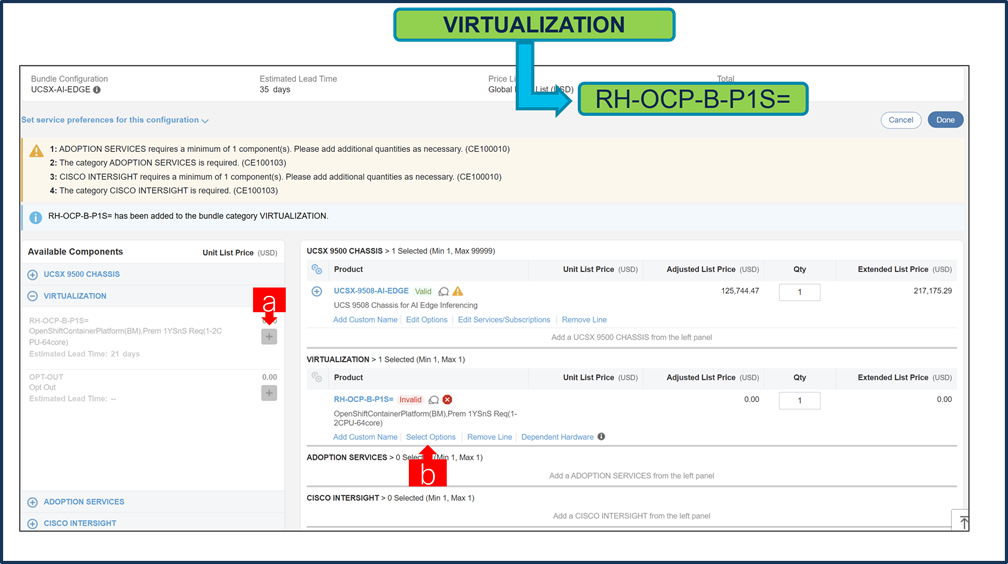Click the Cancel button
The height and width of the screenshot is (564, 1008).
click(x=901, y=120)
